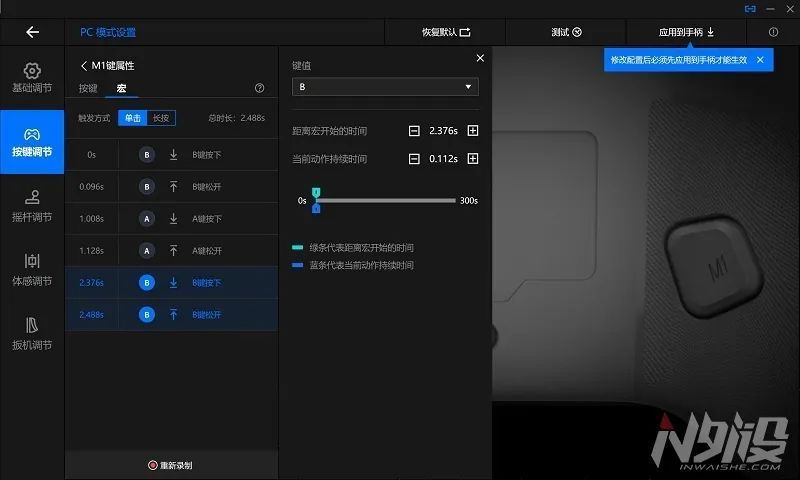The height and width of the screenshot is (480, 800).
Task: Switch to the 按键 tab
Action: click(x=88, y=88)
